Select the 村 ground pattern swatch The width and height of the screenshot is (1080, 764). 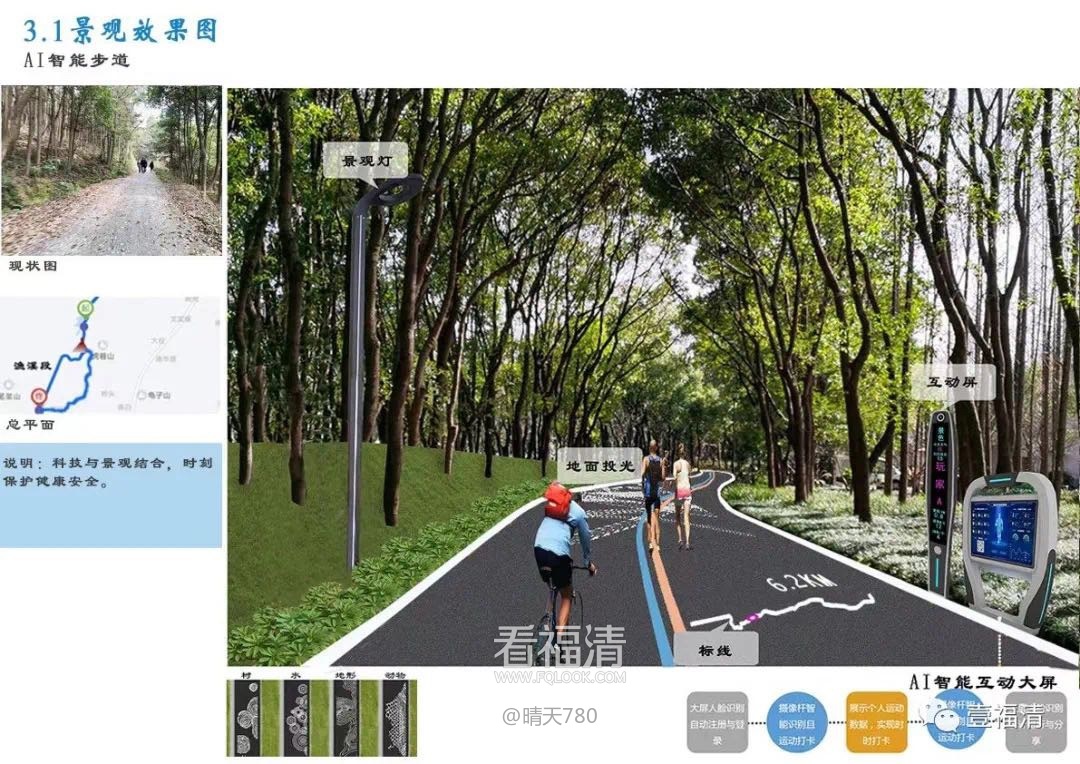pos(246,717)
